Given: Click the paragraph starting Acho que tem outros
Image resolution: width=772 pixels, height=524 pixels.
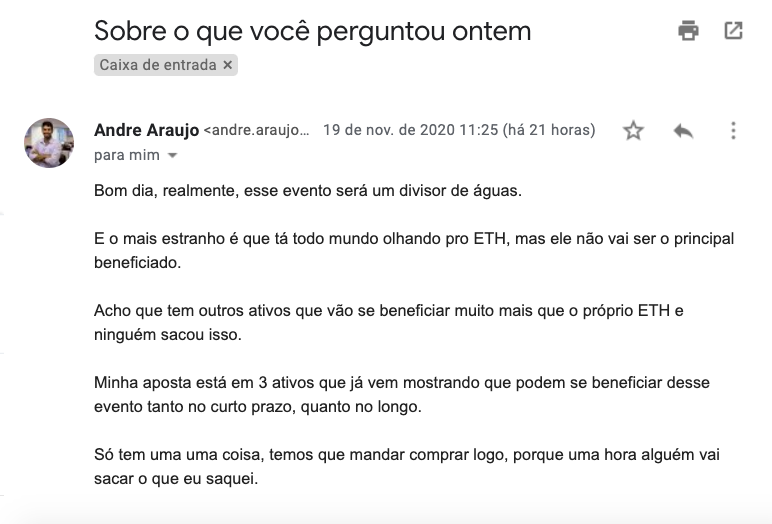Looking at the screenshot, I should pyautogui.click(x=388, y=321).
